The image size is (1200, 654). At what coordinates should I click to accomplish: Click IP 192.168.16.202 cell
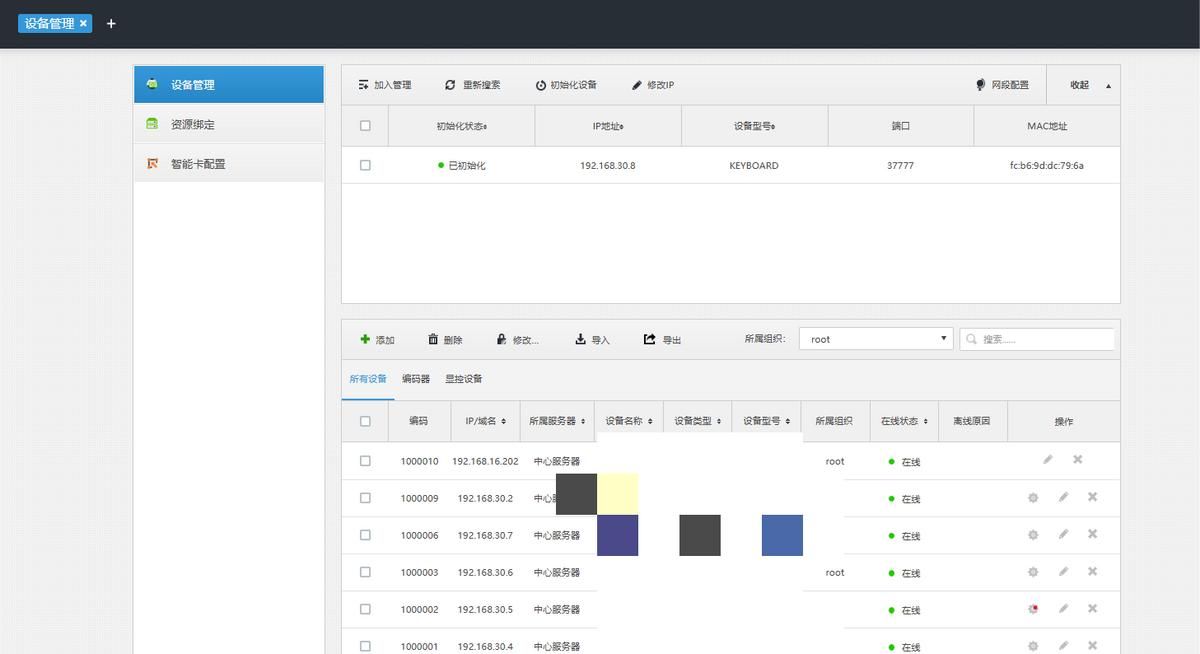click(485, 461)
